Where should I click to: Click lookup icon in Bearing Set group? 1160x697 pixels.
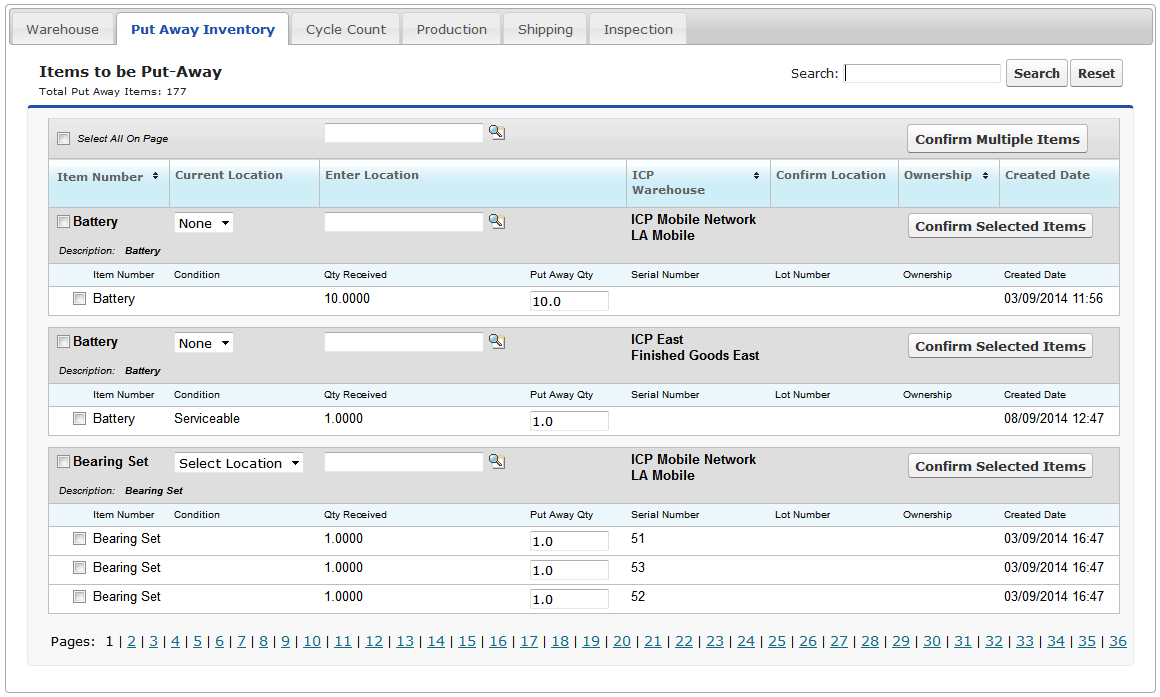coord(496,461)
